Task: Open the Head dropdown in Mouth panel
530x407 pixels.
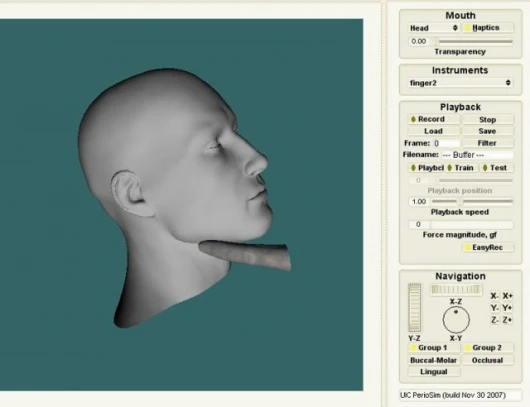Action: point(434,28)
